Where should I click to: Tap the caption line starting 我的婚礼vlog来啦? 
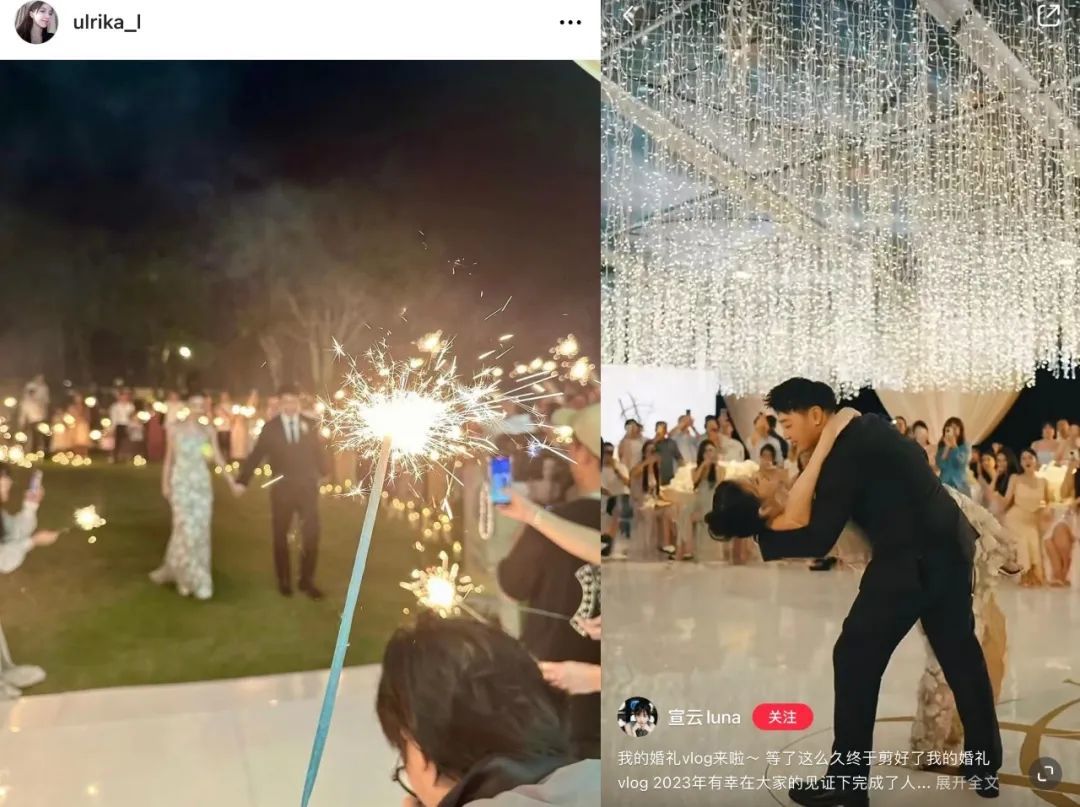(x=803, y=759)
